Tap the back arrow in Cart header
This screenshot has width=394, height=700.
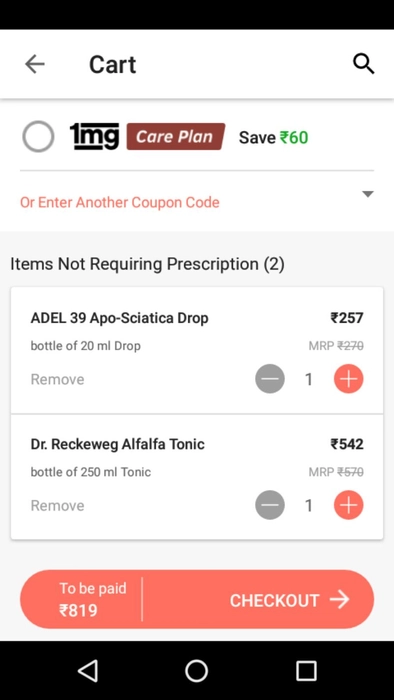click(34, 64)
